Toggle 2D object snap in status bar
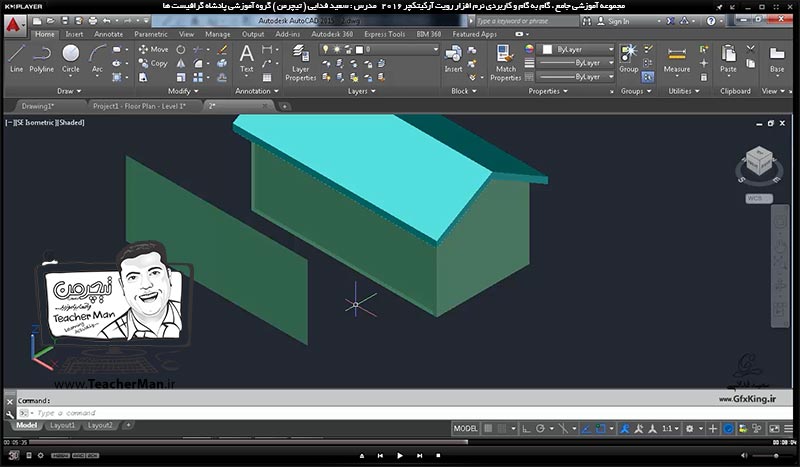This screenshot has width=800, height=467. (x=601, y=429)
